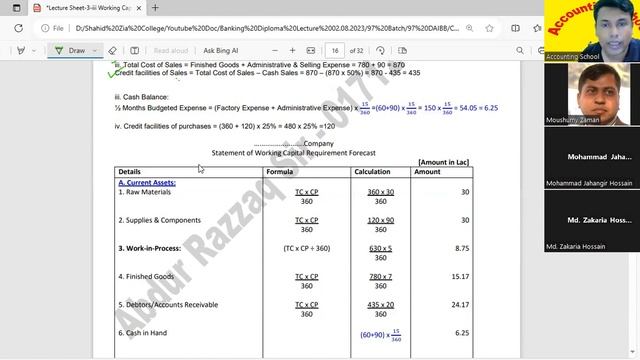Click the amount 24.17

[460, 304]
